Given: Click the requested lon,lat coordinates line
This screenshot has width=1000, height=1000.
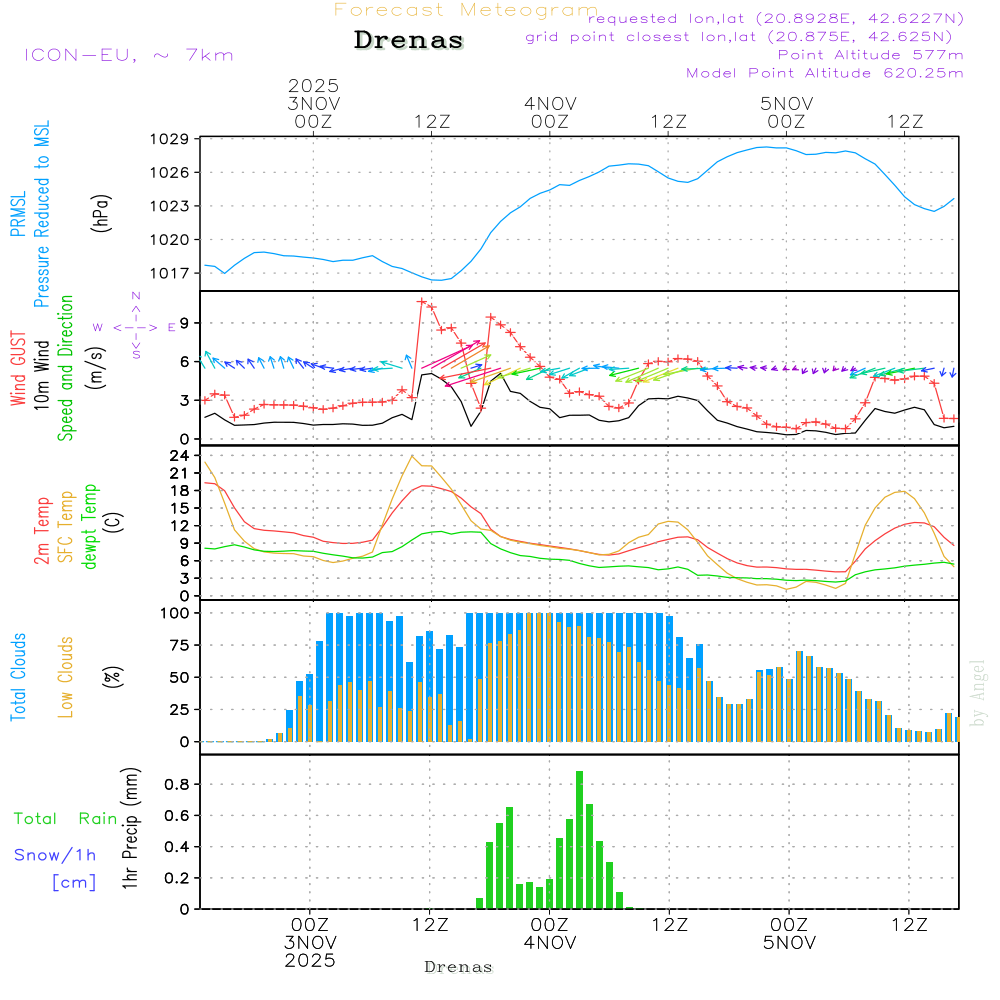Looking at the screenshot, I should click(776, 19).
